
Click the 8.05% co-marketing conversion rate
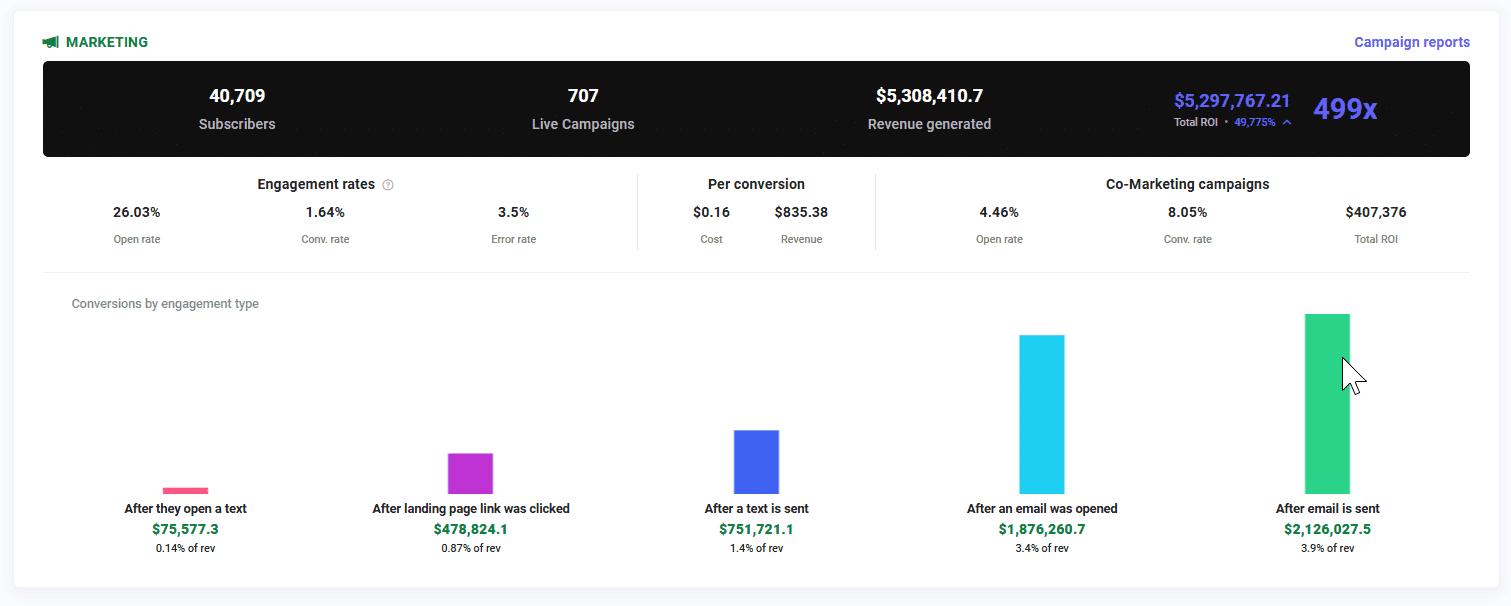click(x=1187, y=212)
